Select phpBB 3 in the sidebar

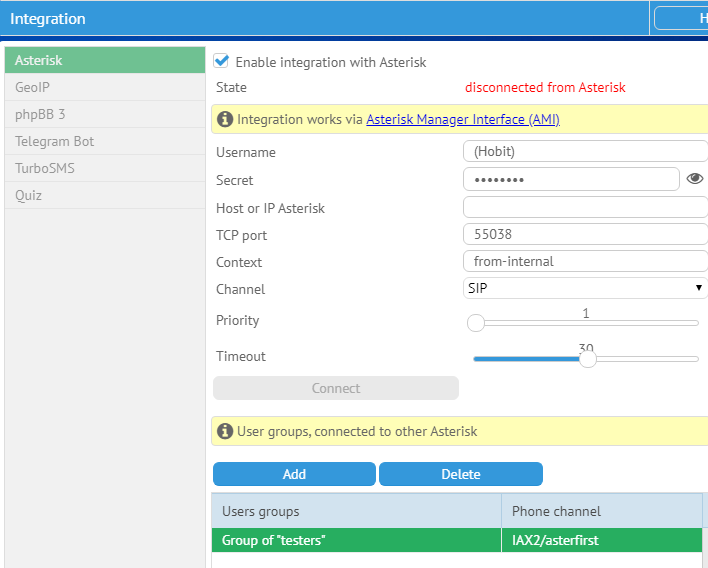[x=104, y=114]
